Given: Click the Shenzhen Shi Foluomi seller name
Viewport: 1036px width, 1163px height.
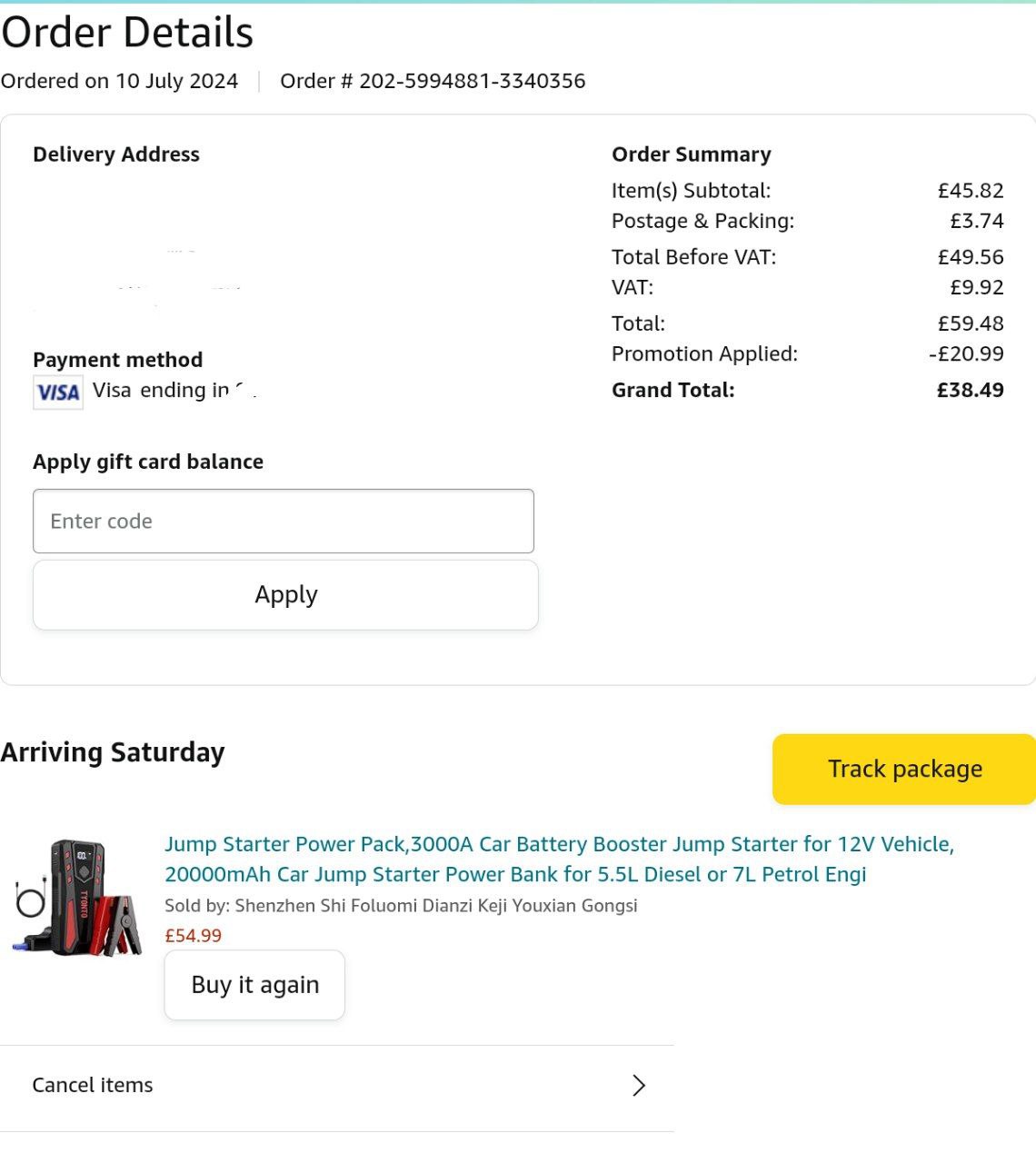Looking at the screenshot, I should [x=435, y=906].
